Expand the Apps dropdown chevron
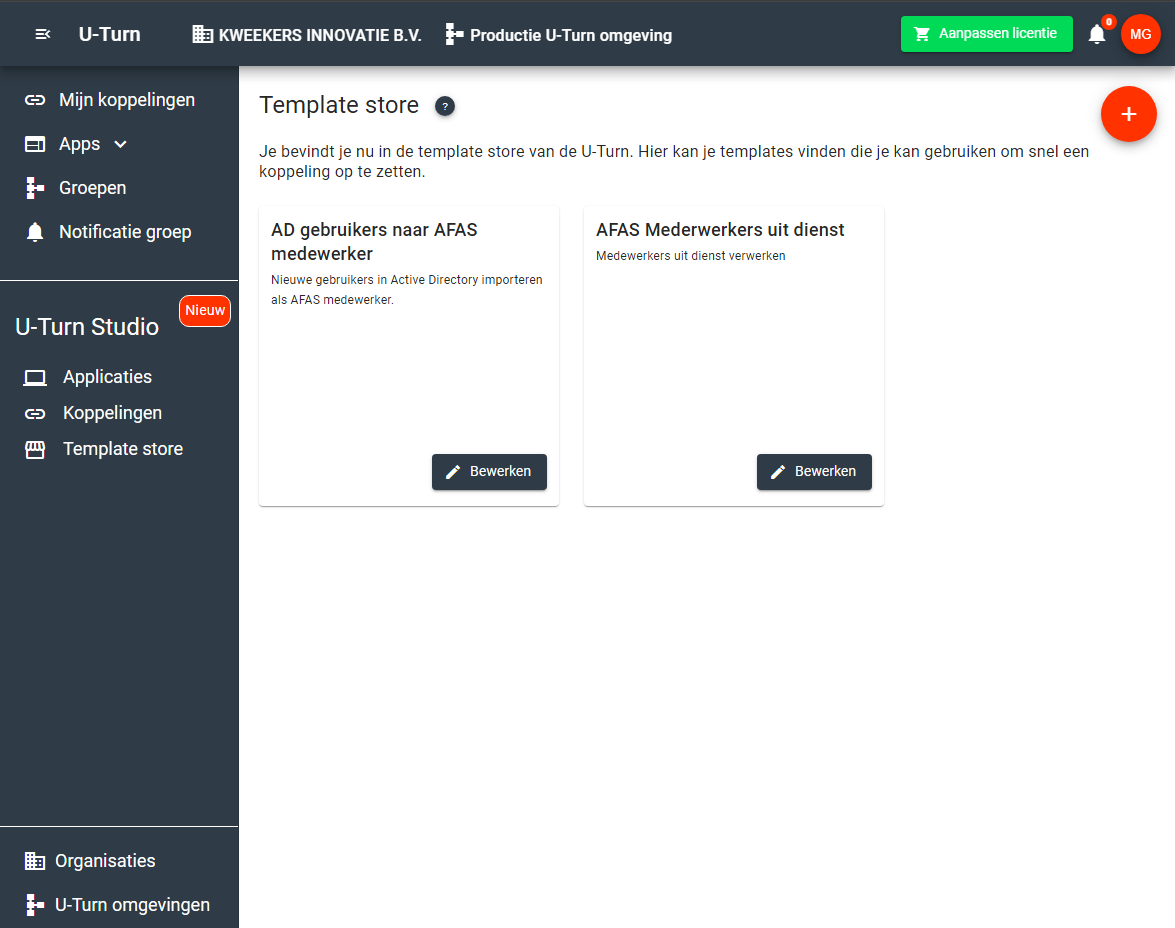 coord(121,144)
